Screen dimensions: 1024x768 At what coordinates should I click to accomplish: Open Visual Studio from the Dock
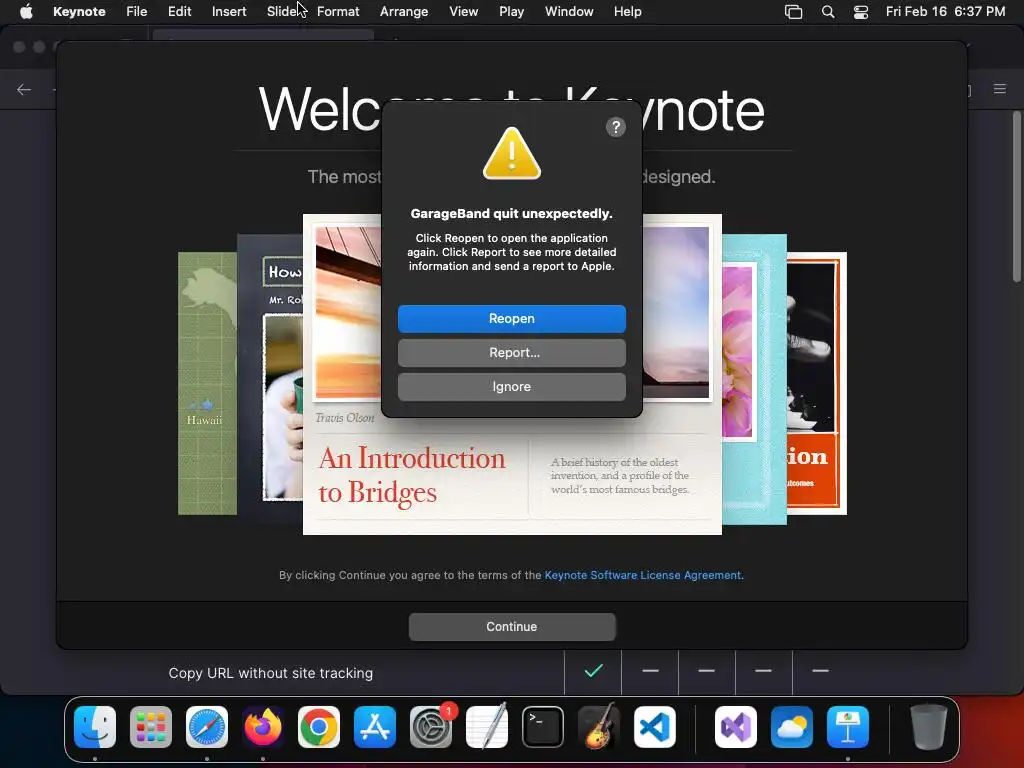pos(736,727)
